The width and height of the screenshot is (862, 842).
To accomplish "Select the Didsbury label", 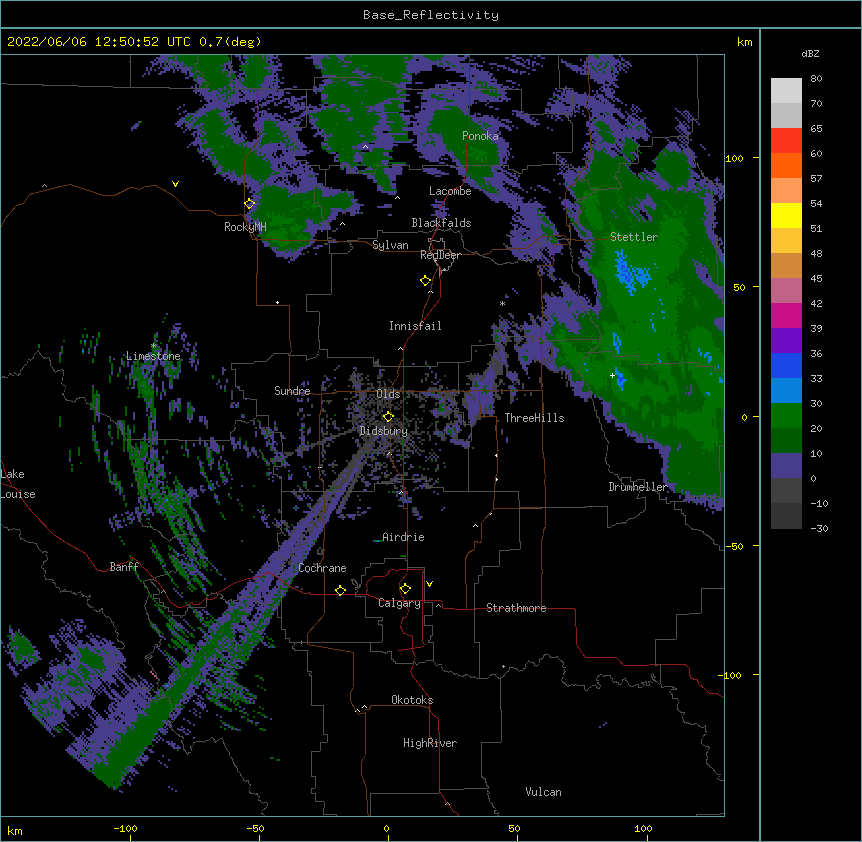I will pyautogui.click(x=383, y=431).
